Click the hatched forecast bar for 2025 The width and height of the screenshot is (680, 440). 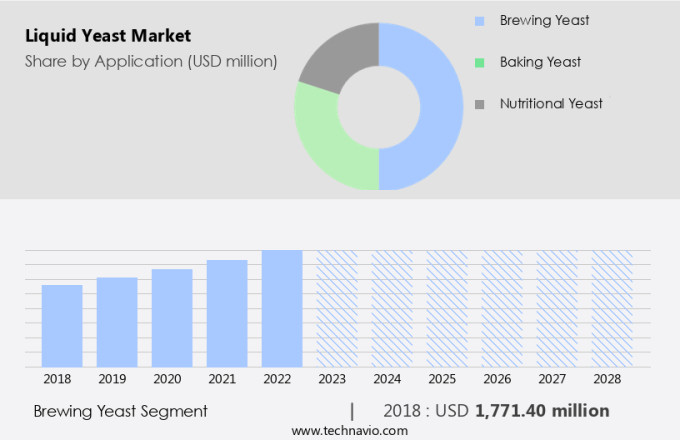coord(447,308)
